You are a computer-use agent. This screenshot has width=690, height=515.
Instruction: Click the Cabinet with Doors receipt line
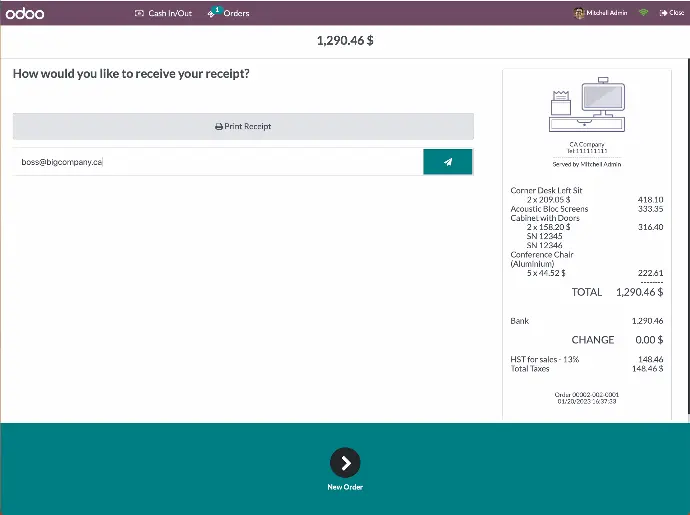click(543, 218)
